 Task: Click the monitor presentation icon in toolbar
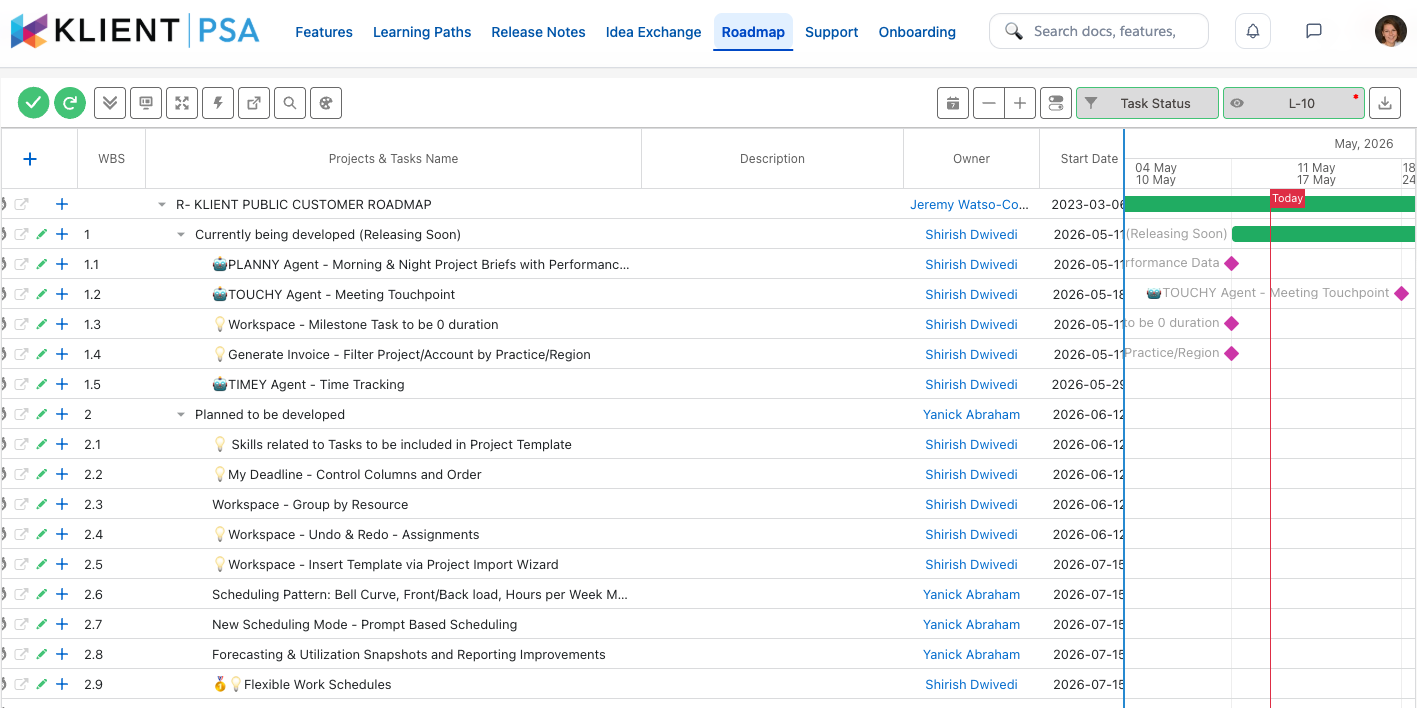(x=146, y=103)
